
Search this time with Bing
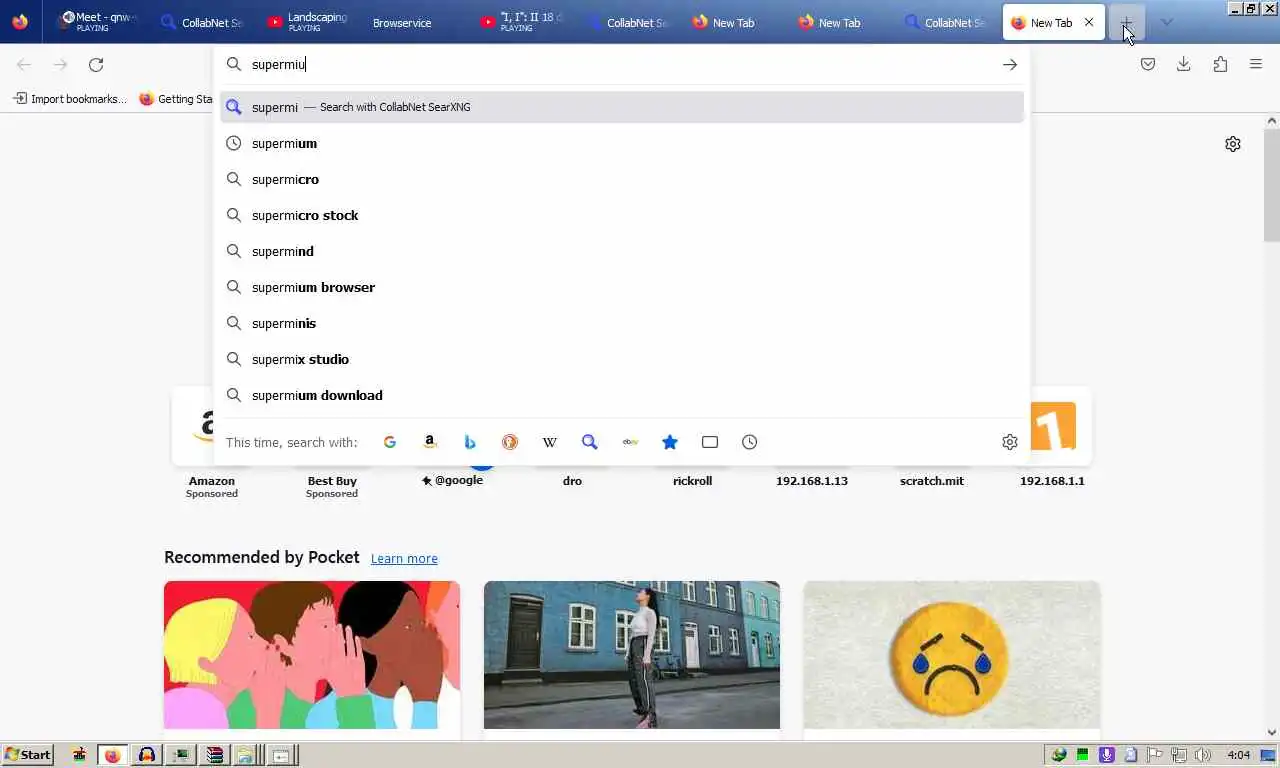470,442
